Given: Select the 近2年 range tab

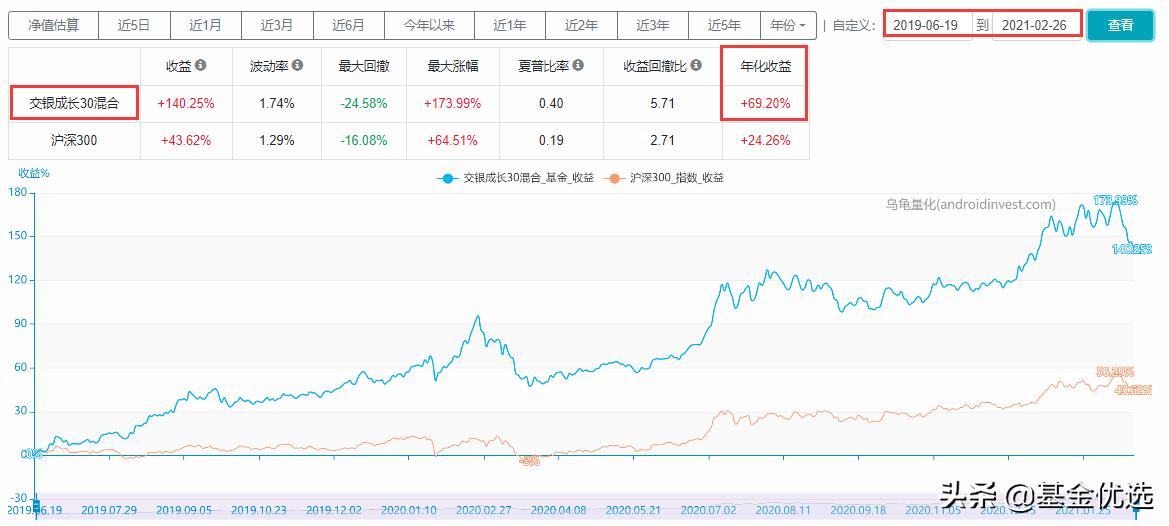Looking at the screenshot, I should click(582, 25).
